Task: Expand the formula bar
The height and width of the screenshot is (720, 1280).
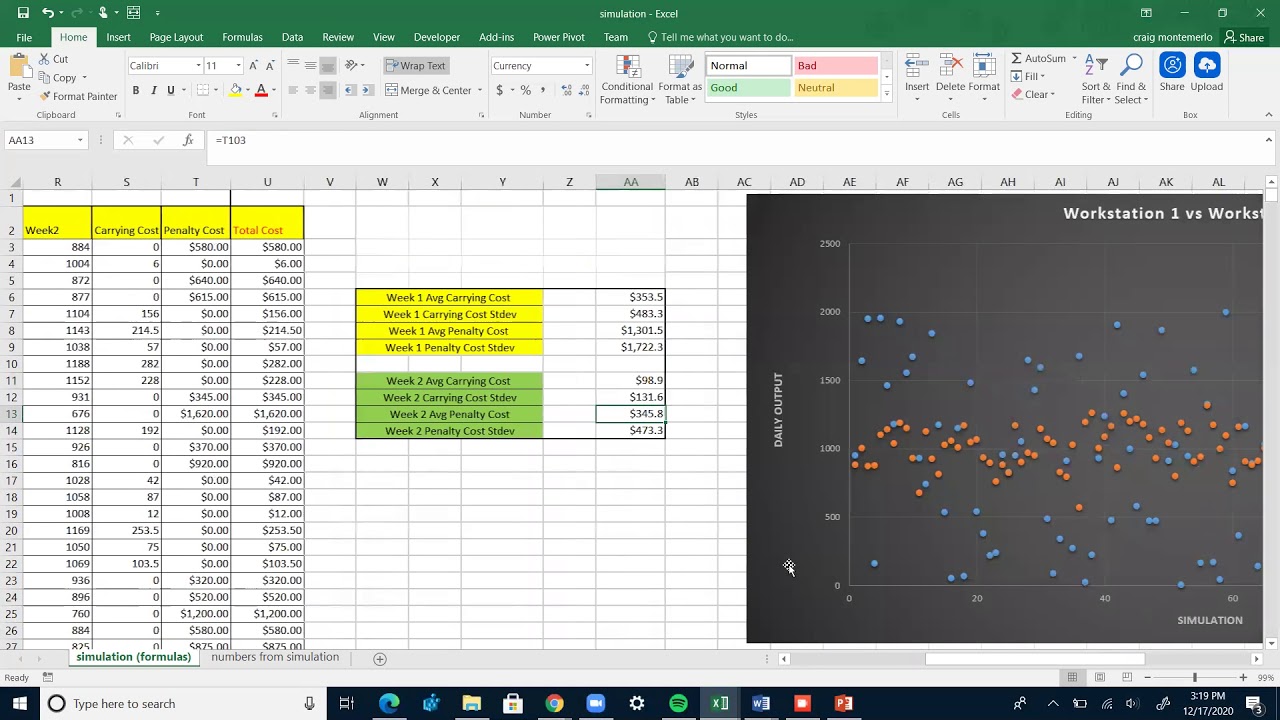Action: click(1268, 141)
